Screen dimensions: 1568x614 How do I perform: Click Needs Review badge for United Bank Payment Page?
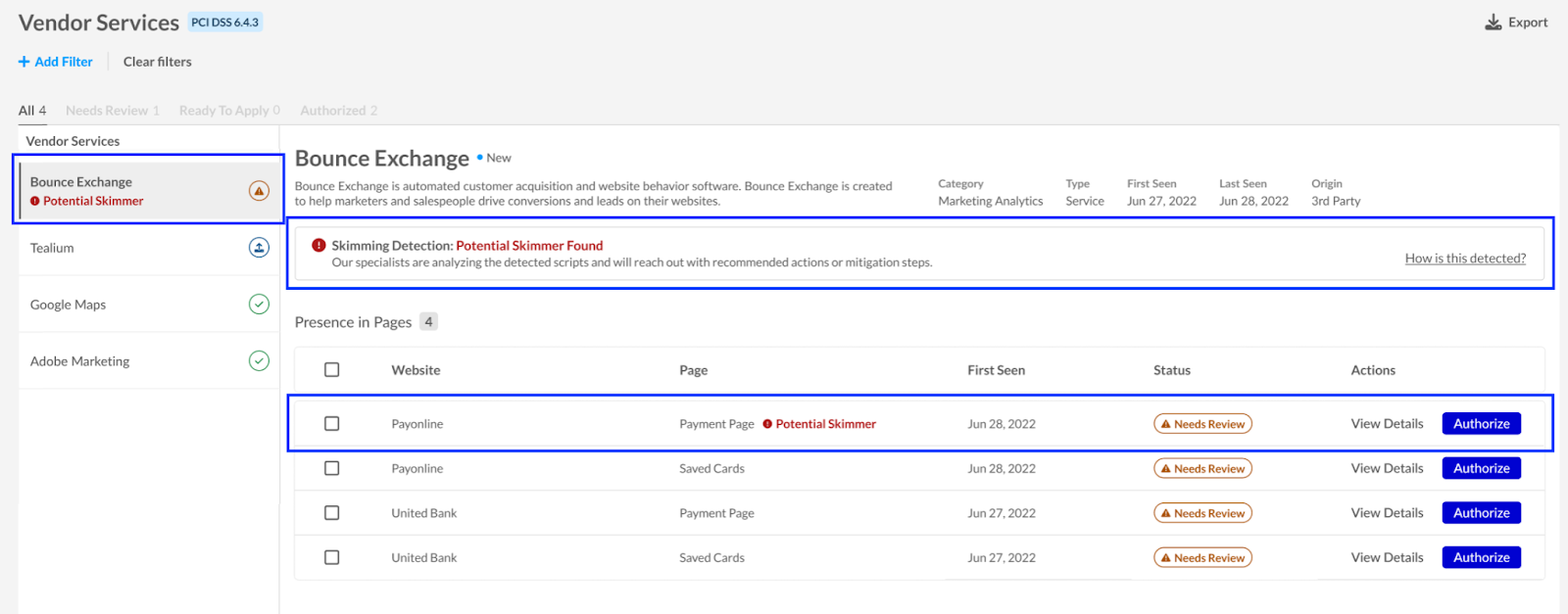point(1202,513)
